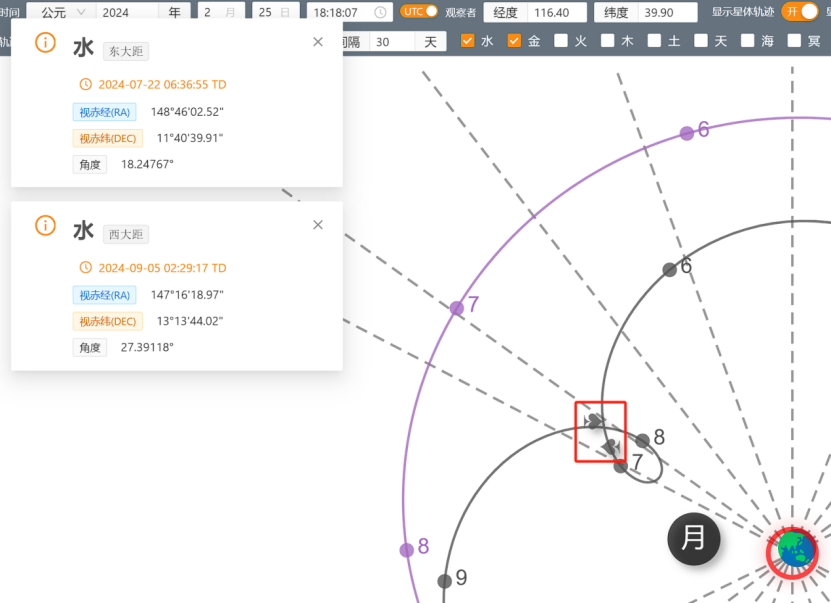The image size is (831, 603).
Task: Click the Moon (月) circular button
Action: [694, 538]
